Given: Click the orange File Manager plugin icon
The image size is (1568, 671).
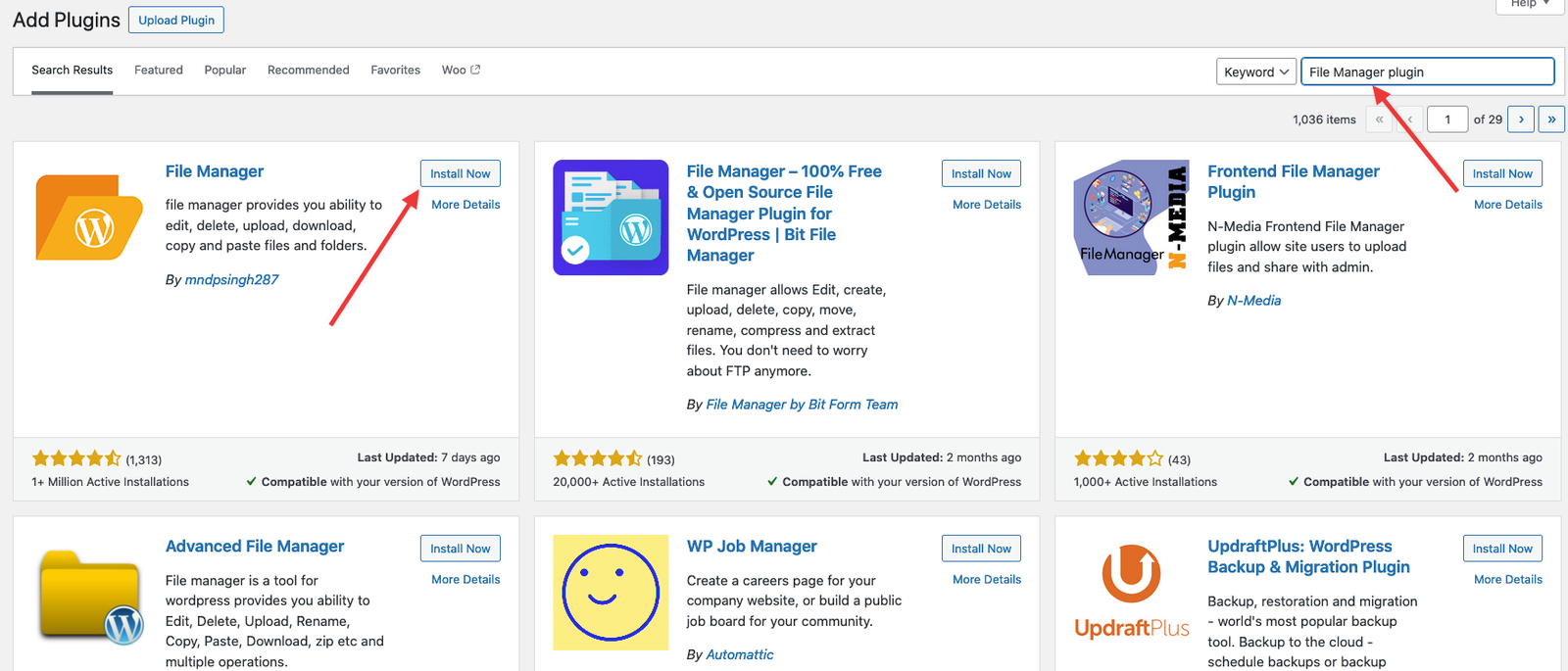Looking at the screenshot, I should click(x=90, y=217).
